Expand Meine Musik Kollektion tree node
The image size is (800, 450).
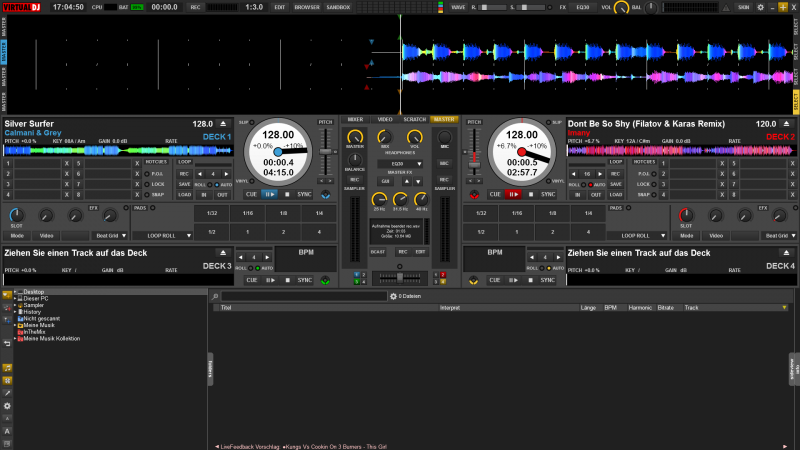pos(15,338)
